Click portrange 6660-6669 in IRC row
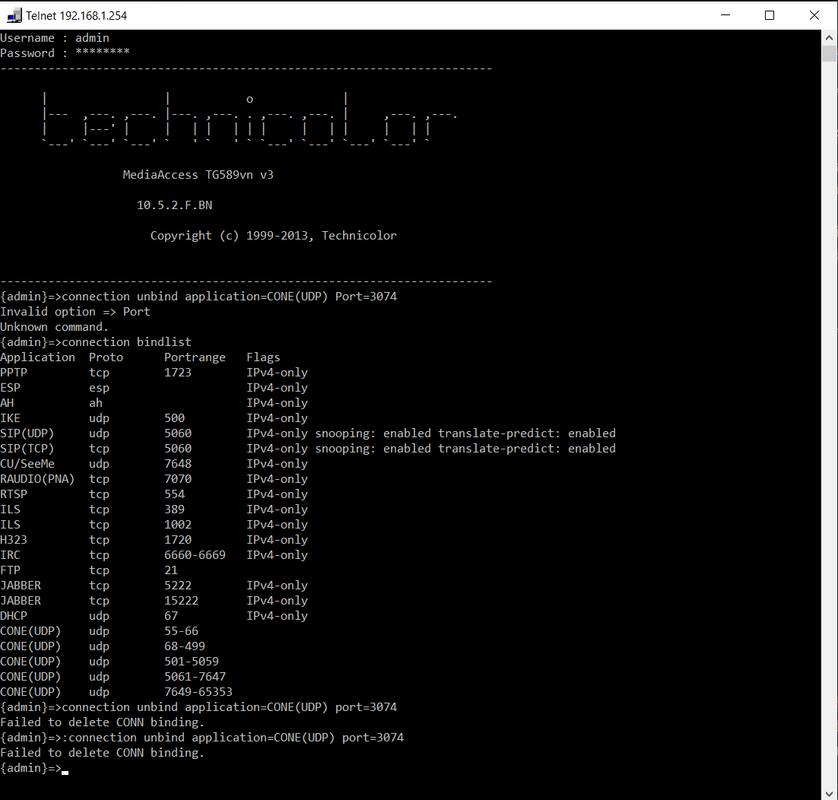The width and height of the screenshot is (838, 800). [195, 555]
